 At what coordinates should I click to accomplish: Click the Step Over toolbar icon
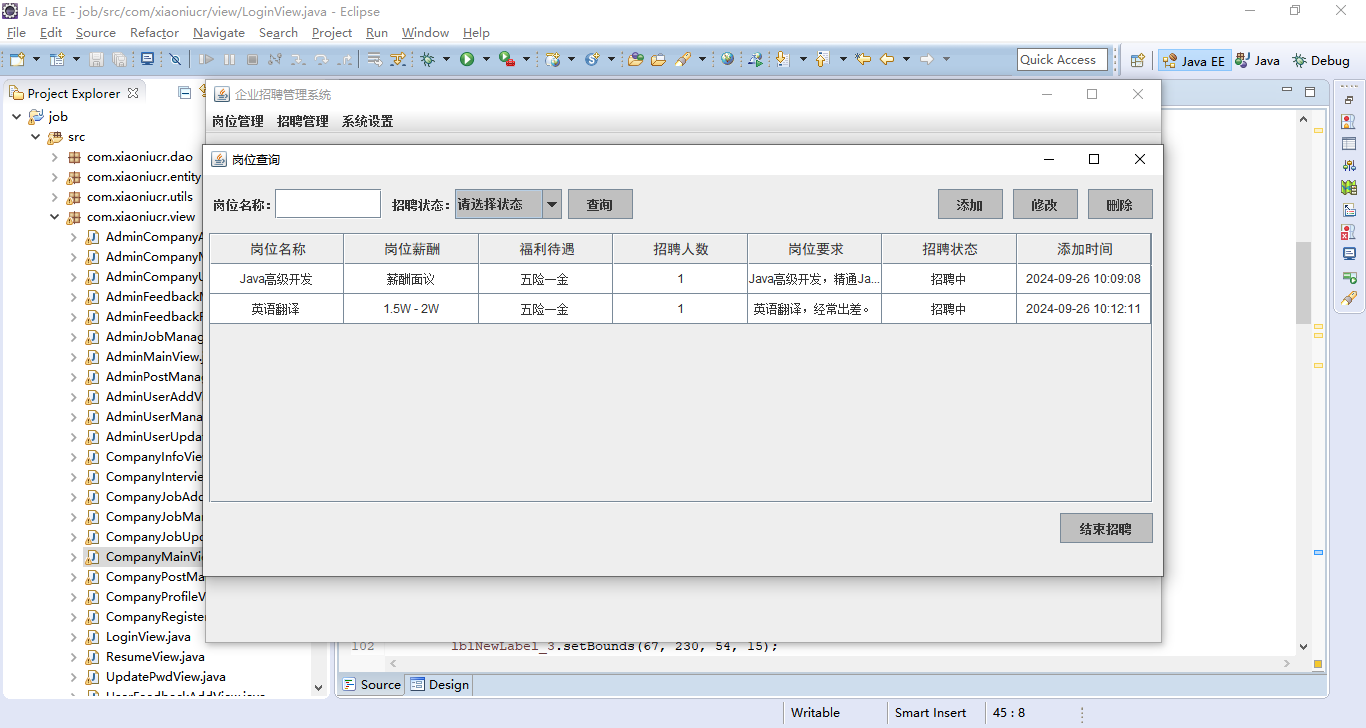[x=321, y=60]
